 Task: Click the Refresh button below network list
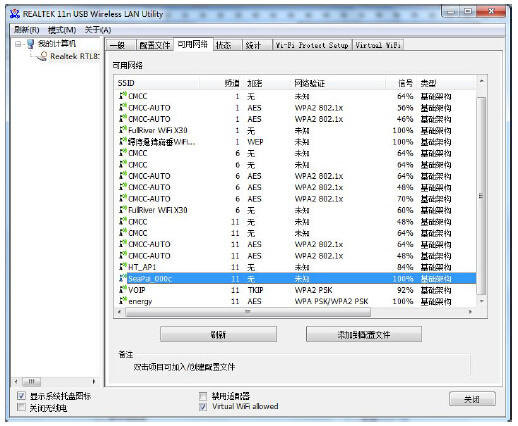[x=218, y=334]
